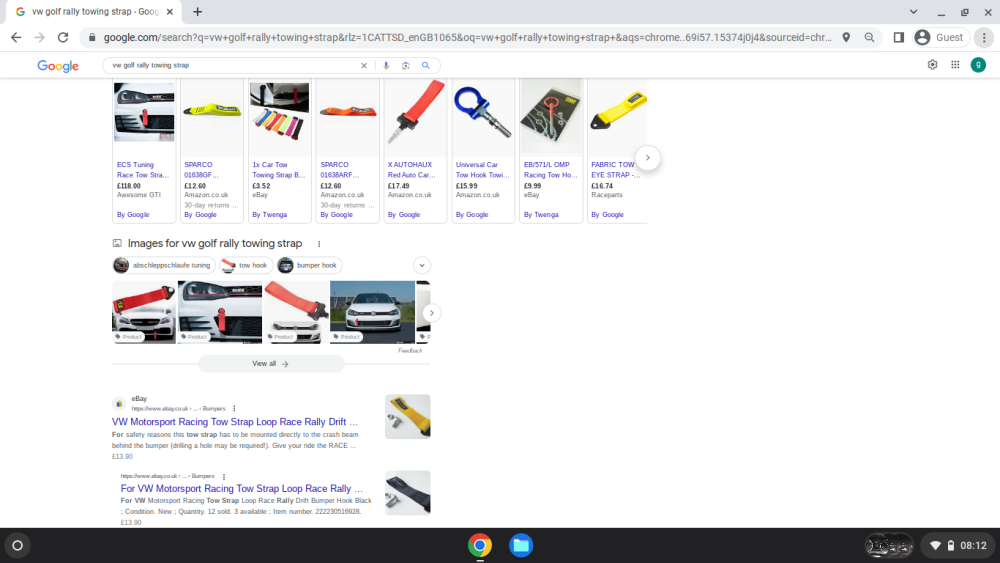The width and height of the screenshot is (1000, 563).
Task: Click the Google logo
Action: coord(58,66)
